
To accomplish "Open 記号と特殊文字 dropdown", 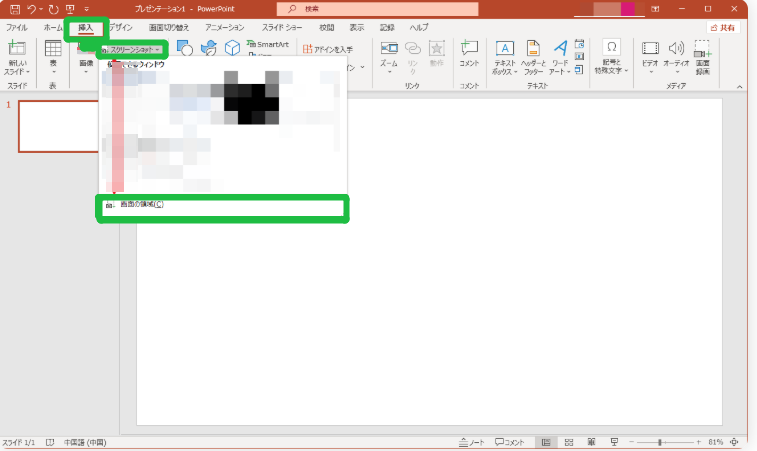I will [x=611, y=58].
